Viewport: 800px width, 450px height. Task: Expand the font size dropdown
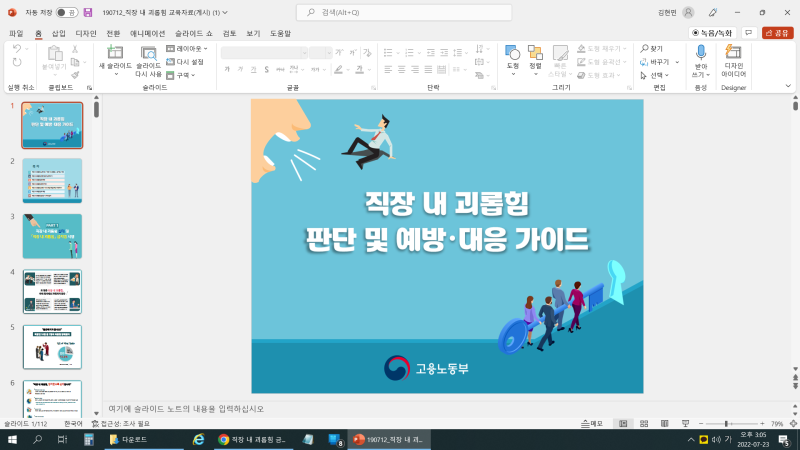coord(329,53)
